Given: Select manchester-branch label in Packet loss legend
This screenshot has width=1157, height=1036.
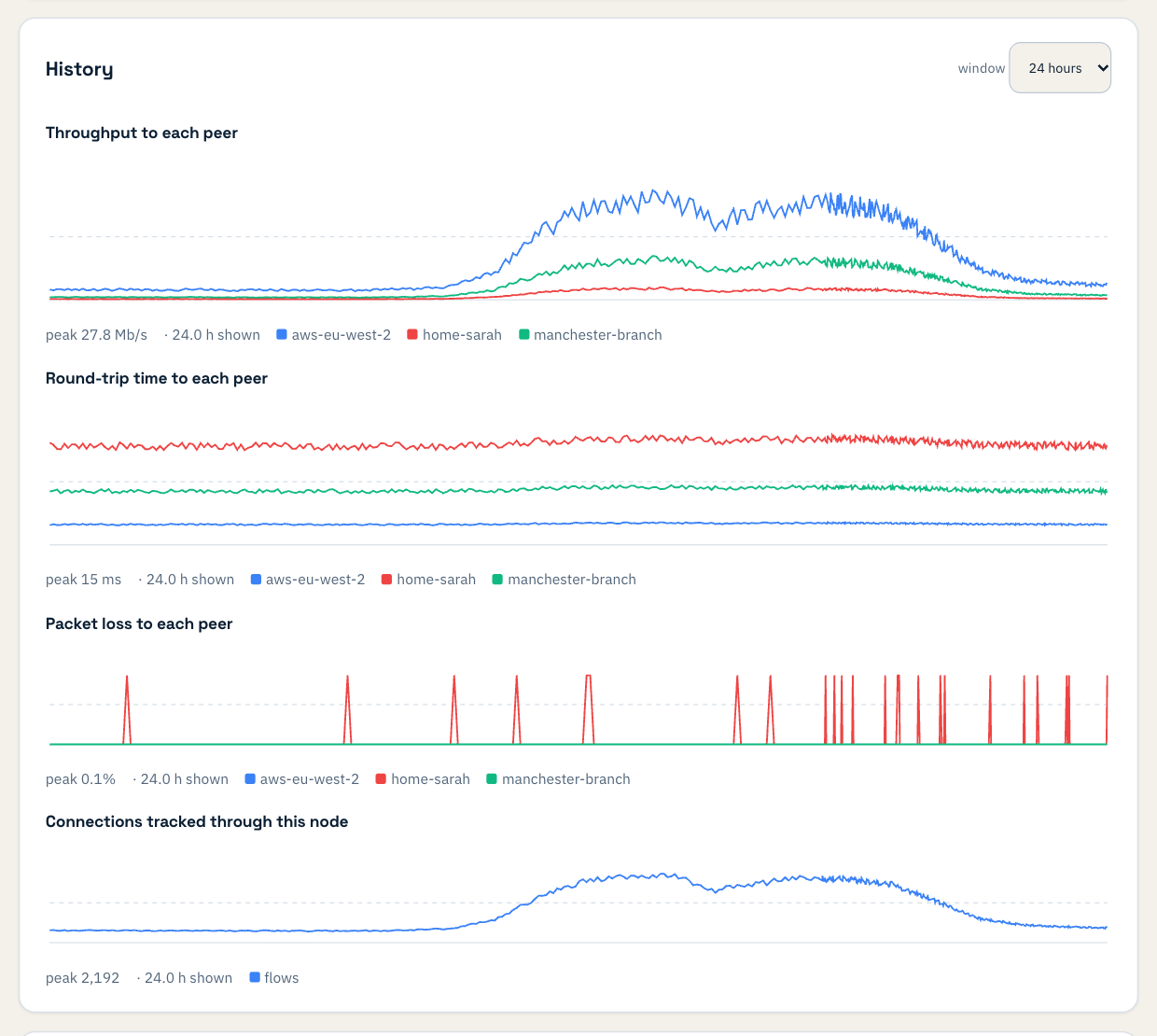Looking at the screenshot, I should pyautogui.click(x=566, y=779).
